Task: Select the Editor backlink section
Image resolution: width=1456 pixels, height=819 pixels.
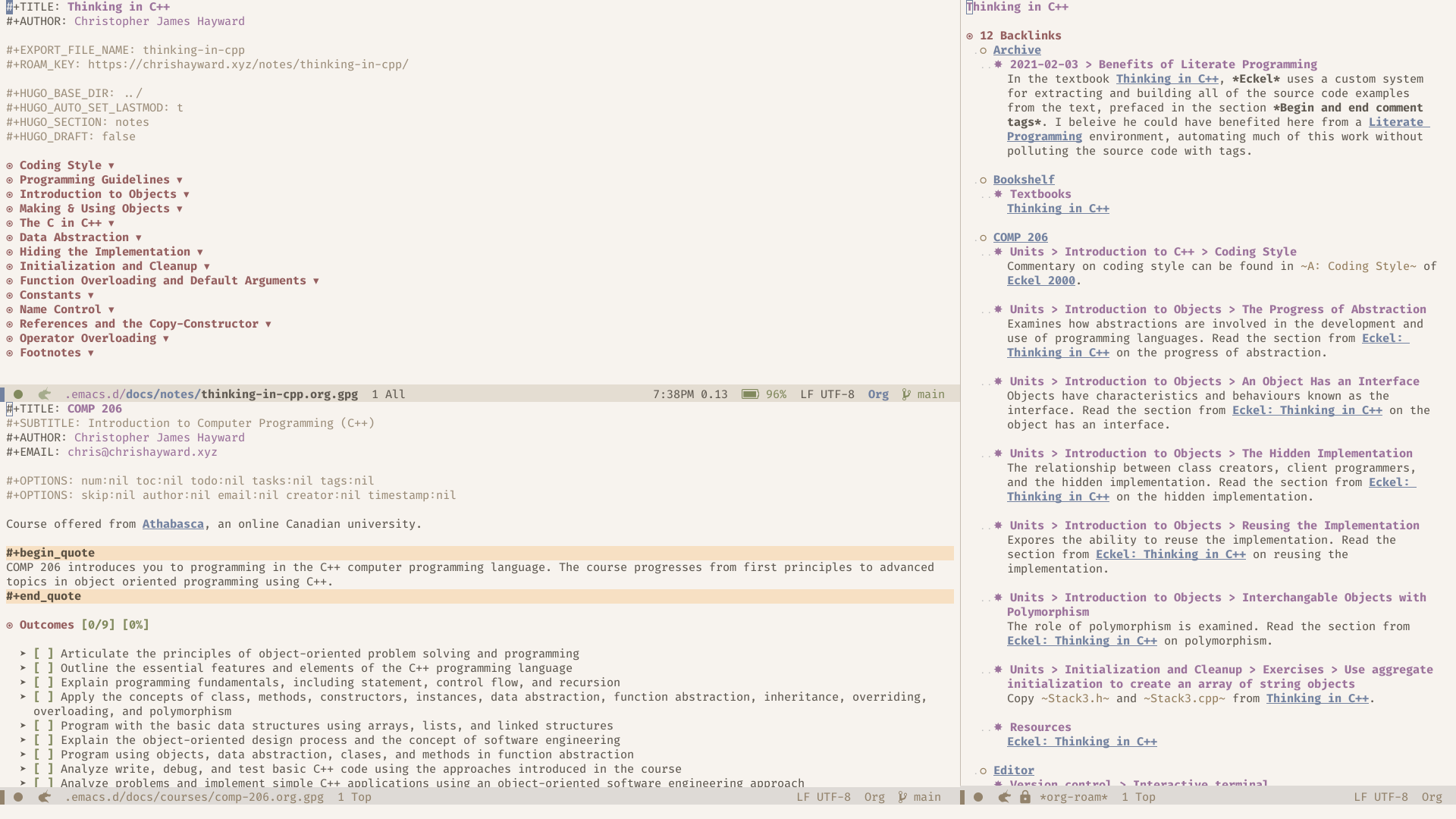Action: click(1013, 770)
